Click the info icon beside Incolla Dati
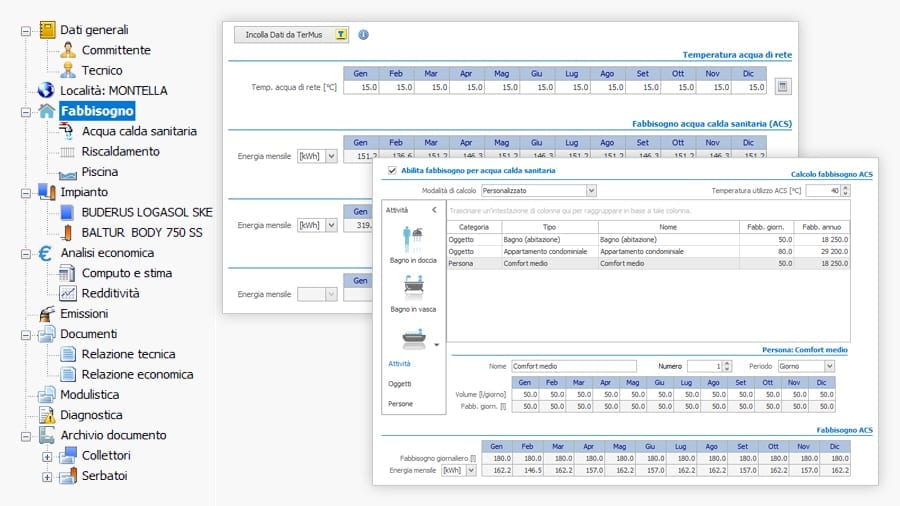Image resolution: width=900 pixels, height=506 pixels. tap(363, 34)
